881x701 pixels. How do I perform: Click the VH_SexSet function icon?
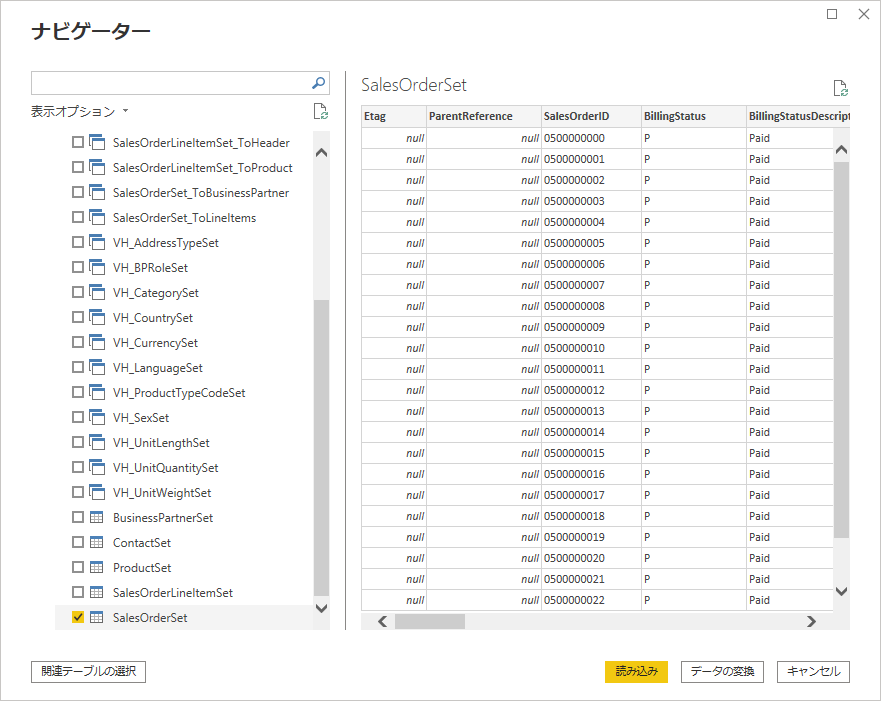(x=97, y=417)
